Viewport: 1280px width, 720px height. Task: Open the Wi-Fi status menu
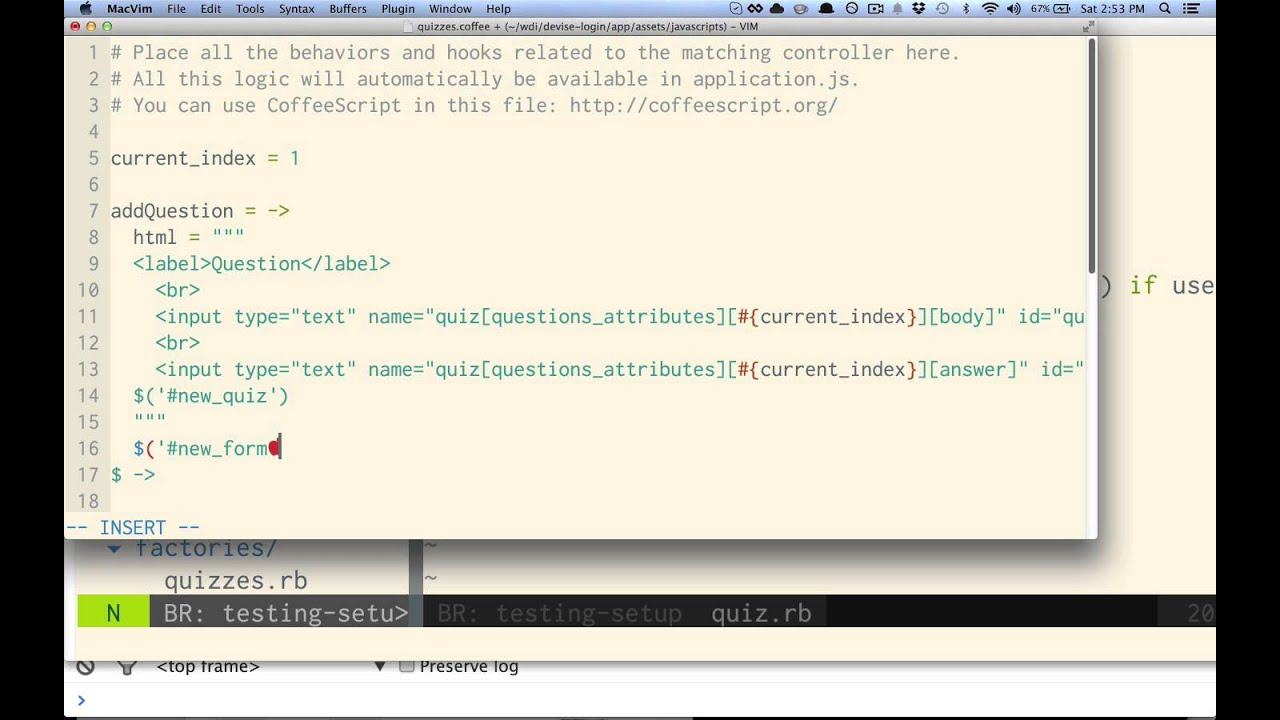[990, 8]
